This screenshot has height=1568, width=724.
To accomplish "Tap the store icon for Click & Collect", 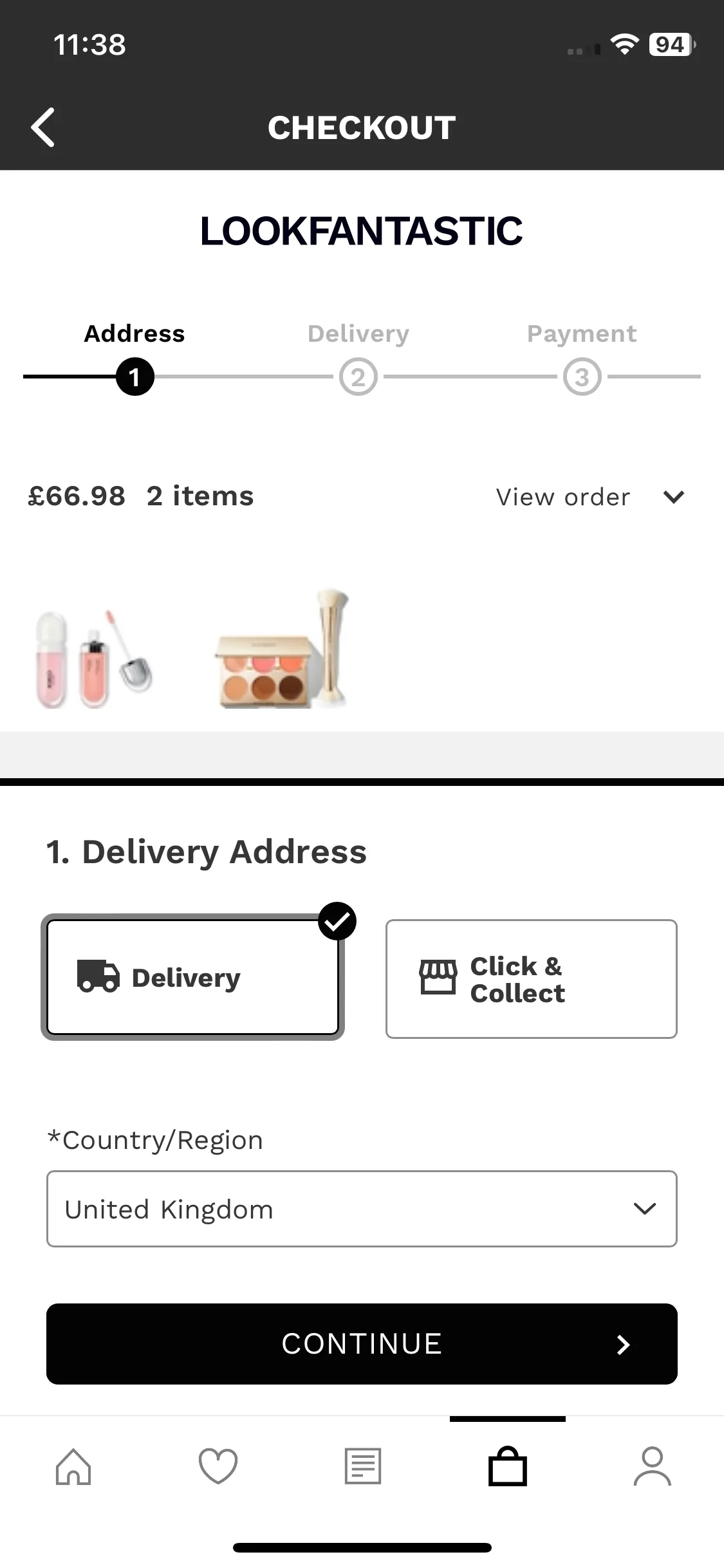I will pyautogui.click(x=438, y=976).
